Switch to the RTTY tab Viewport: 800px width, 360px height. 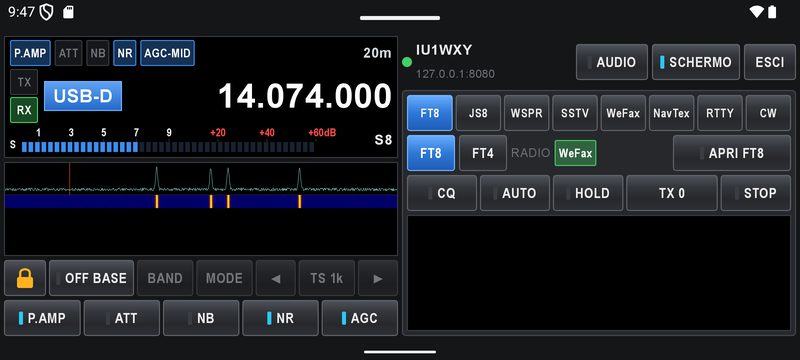(x=720, y=113)
